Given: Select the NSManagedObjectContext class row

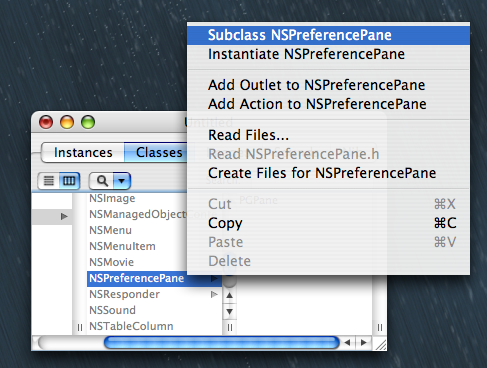Looking at the screenshot, I should [x=137, y=214].
